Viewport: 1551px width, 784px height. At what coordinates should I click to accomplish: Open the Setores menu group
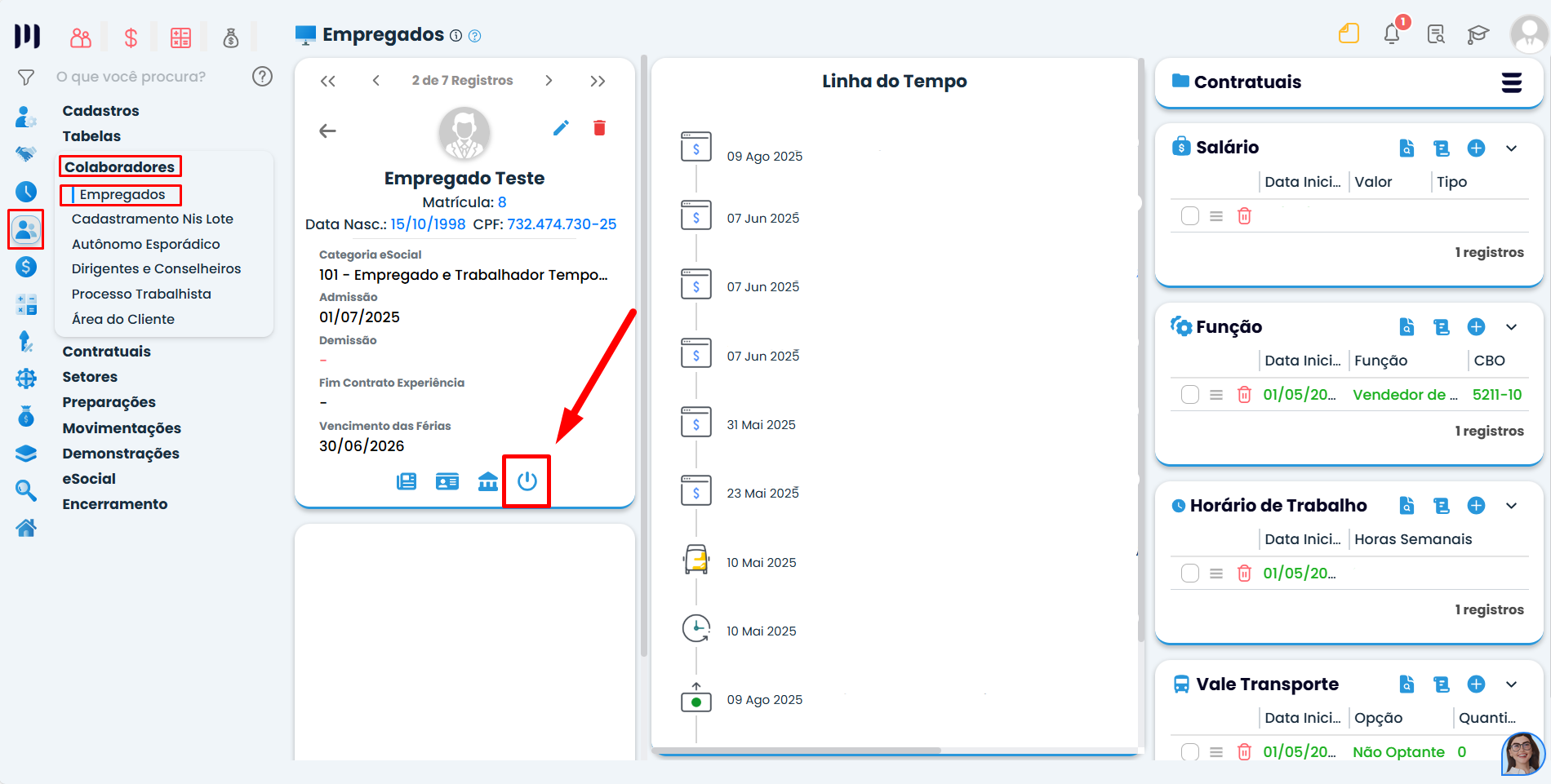[90, 377]
